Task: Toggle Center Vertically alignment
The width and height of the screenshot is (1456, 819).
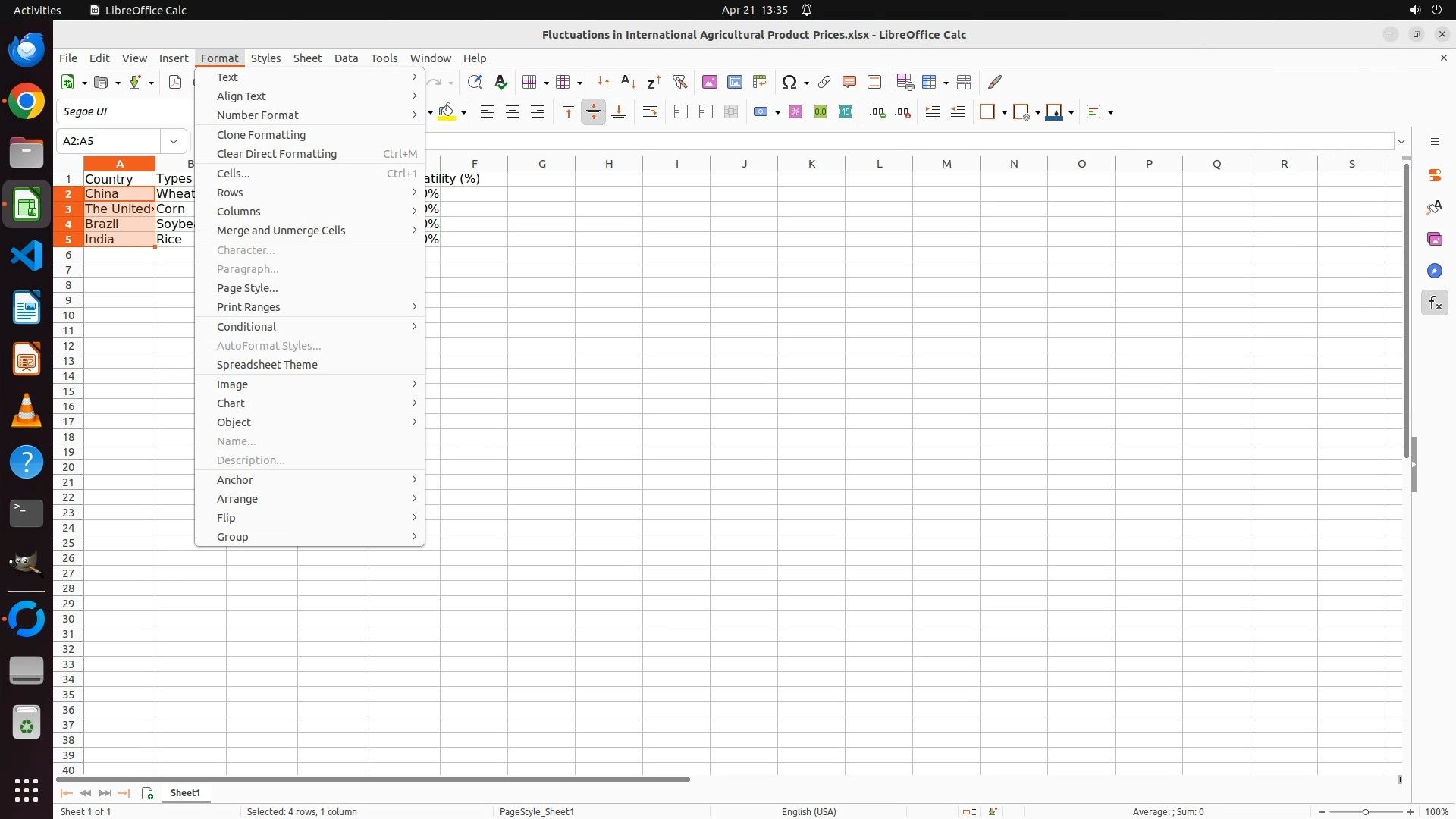Action: [593, 112]
